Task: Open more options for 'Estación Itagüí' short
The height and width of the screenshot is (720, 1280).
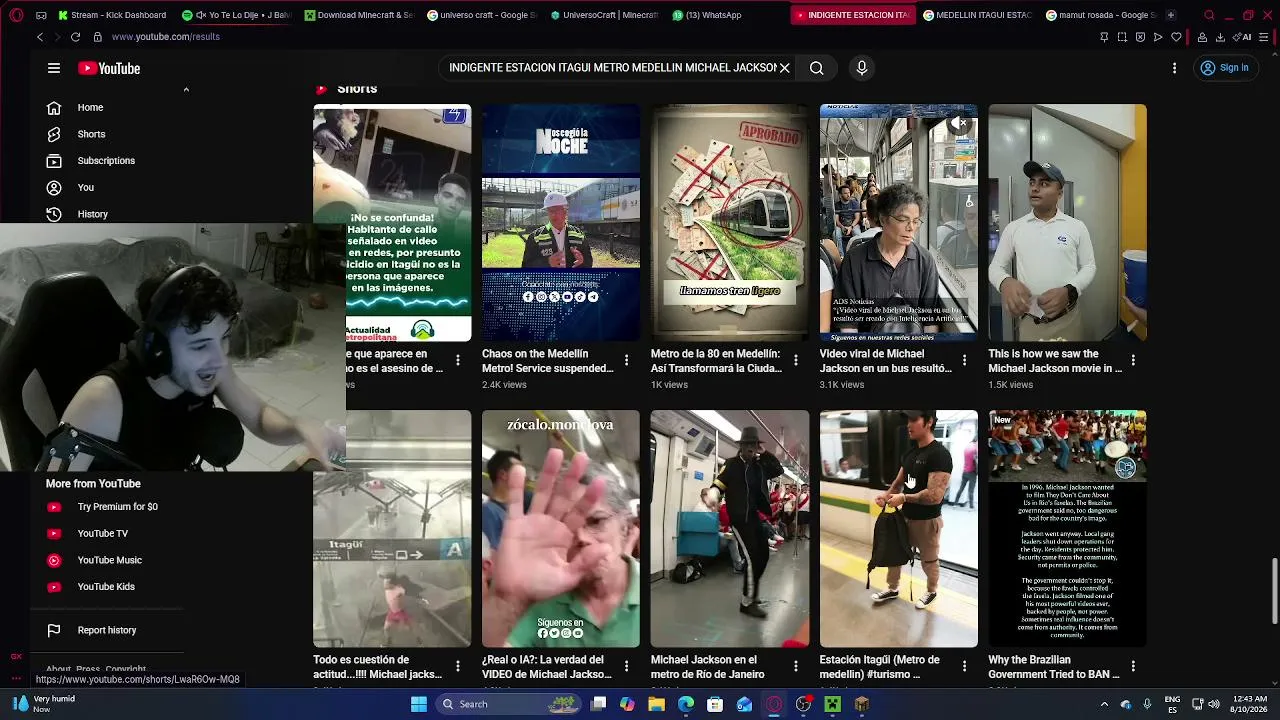Action: (x=965, y=666)
